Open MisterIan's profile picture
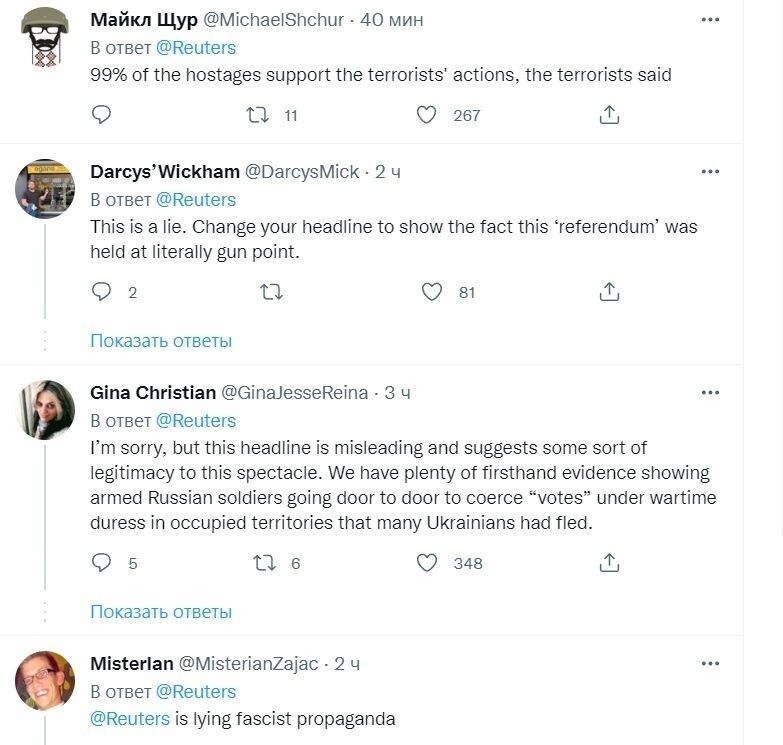 click(x=45, y=681)
